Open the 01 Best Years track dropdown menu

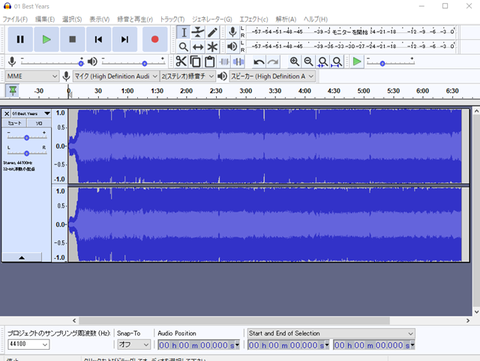pyautogui.click(x=47, y=114)
